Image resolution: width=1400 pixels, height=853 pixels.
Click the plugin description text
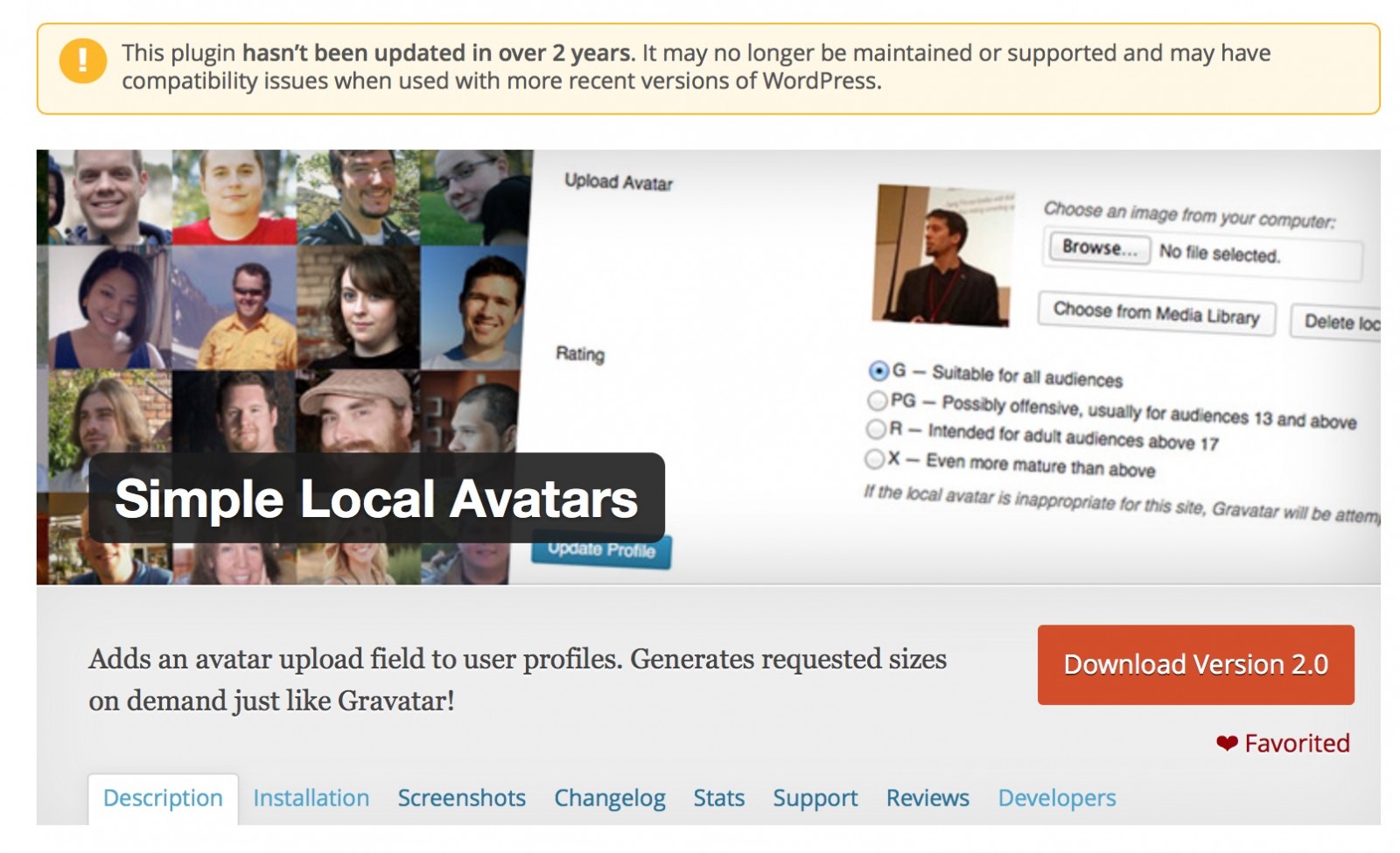click(517, 680)
